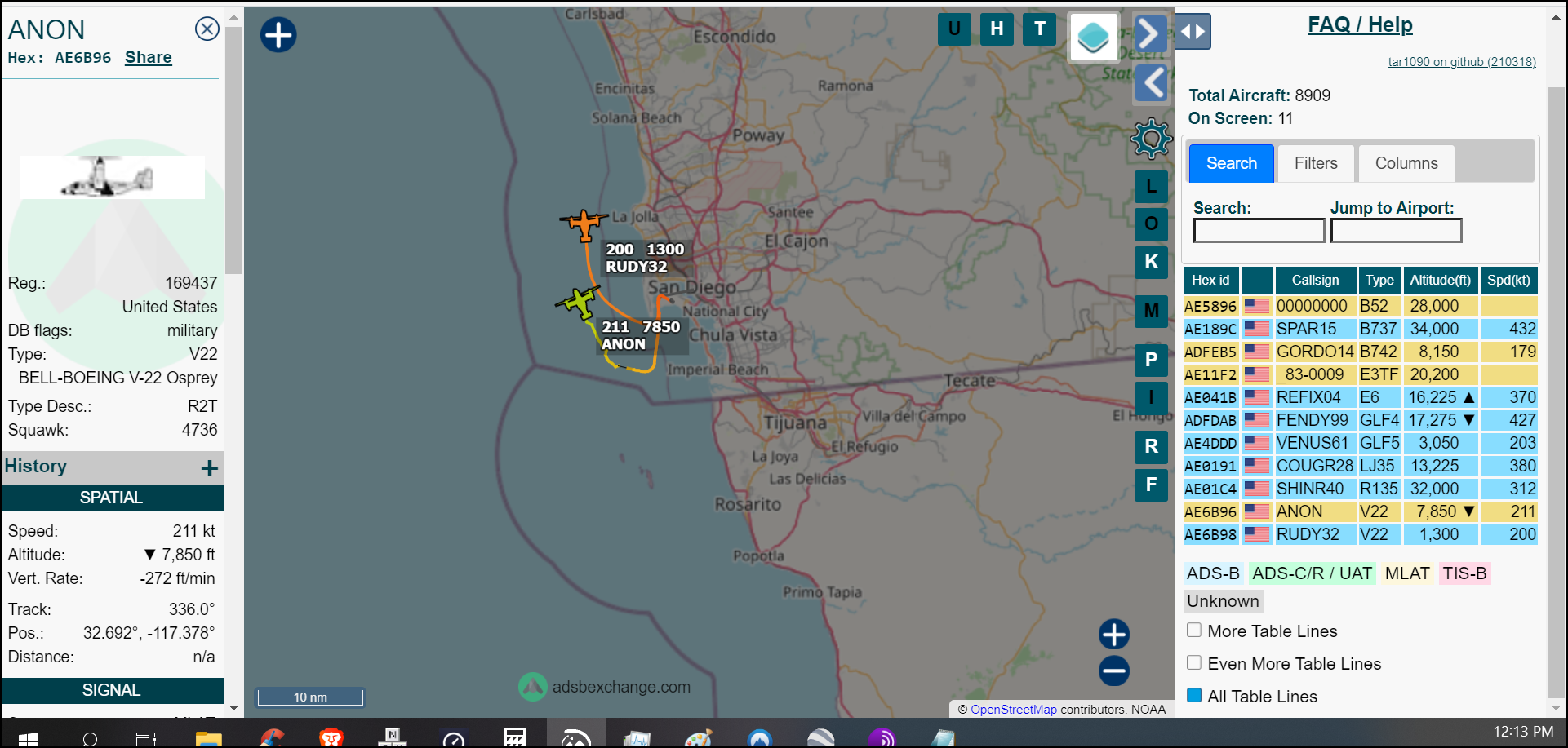Toggle the I map option button
Screen dimensions: 1568x748
1151,397
